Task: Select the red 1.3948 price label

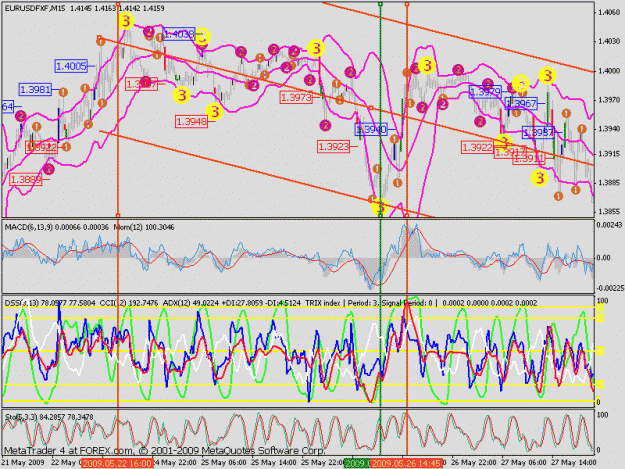Action: pos(192,121)
